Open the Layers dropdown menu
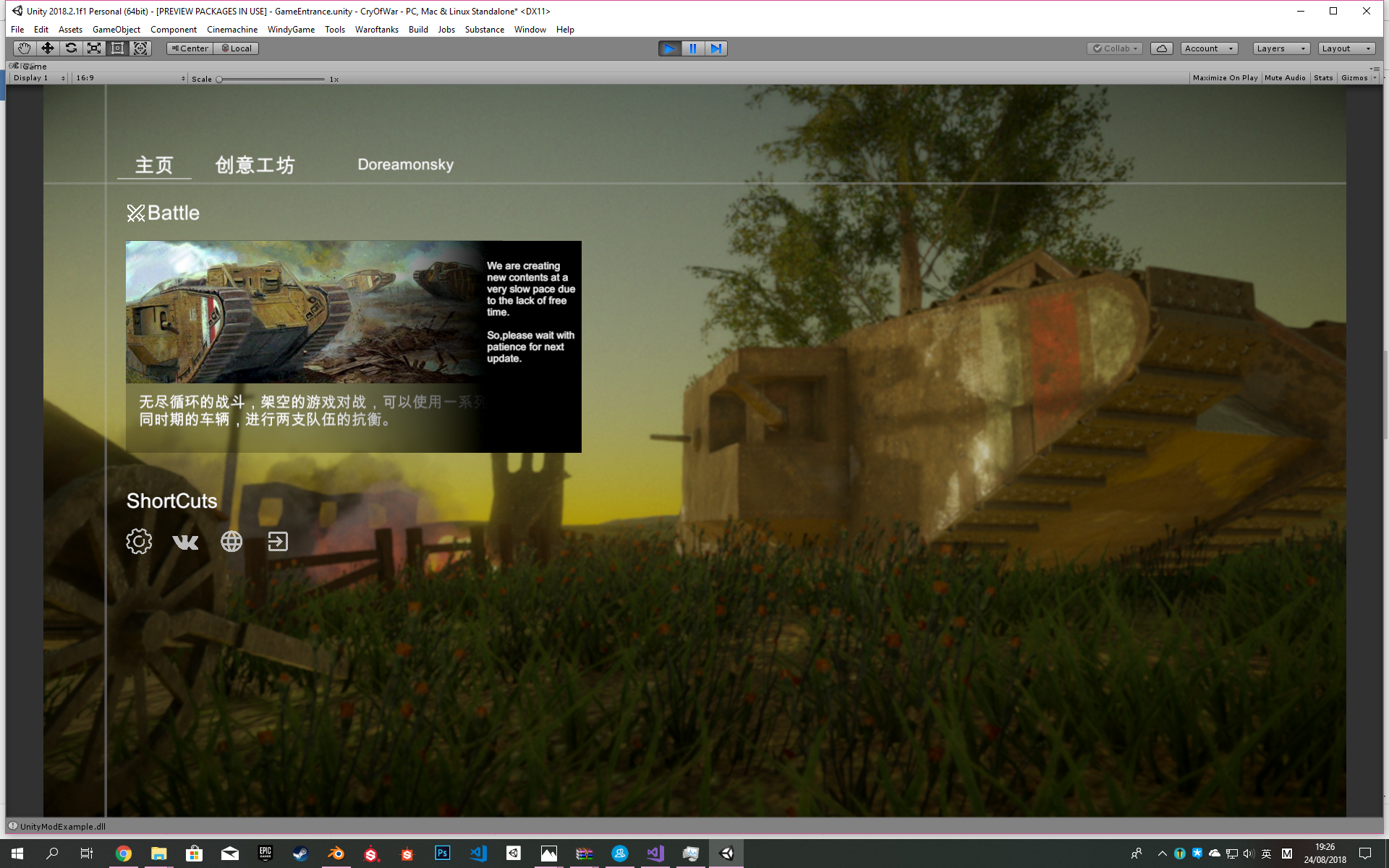 tap(1282, 47)
